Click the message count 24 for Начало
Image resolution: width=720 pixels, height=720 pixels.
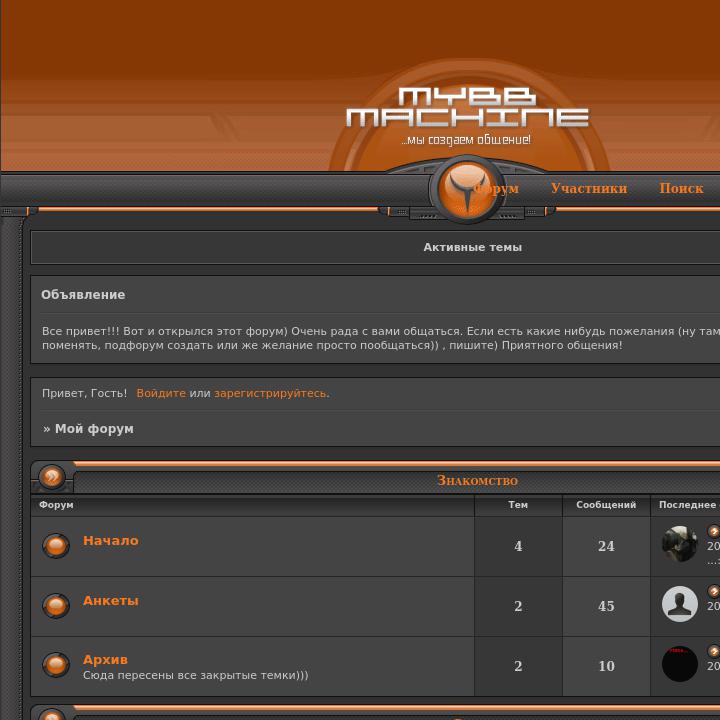click(x=606, y=546)
